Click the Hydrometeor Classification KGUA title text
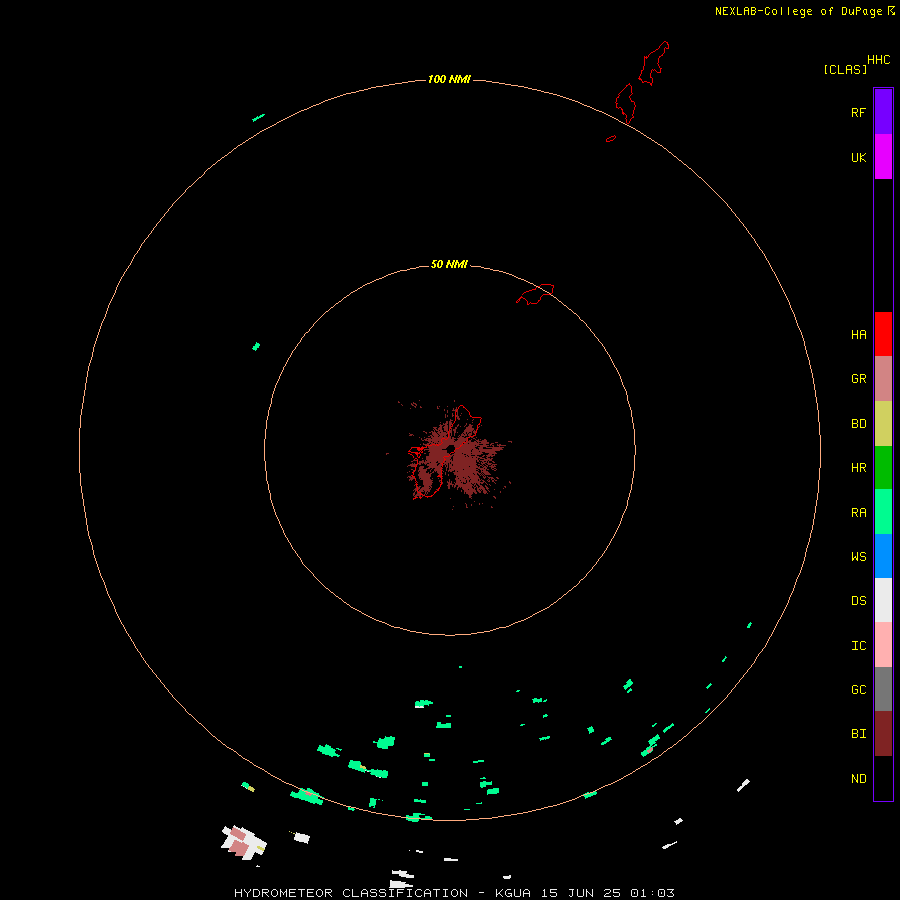 point(454,893)
